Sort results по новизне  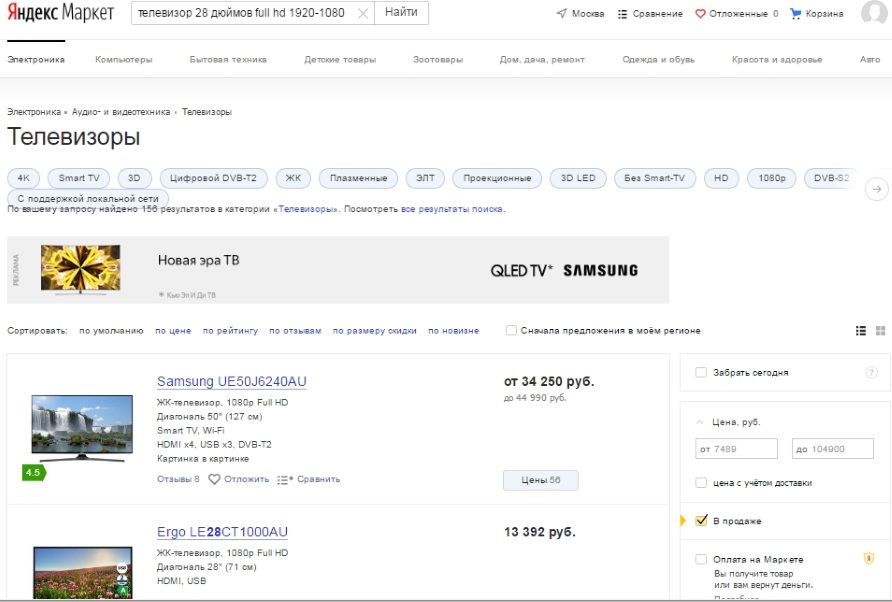coord(453,331)
